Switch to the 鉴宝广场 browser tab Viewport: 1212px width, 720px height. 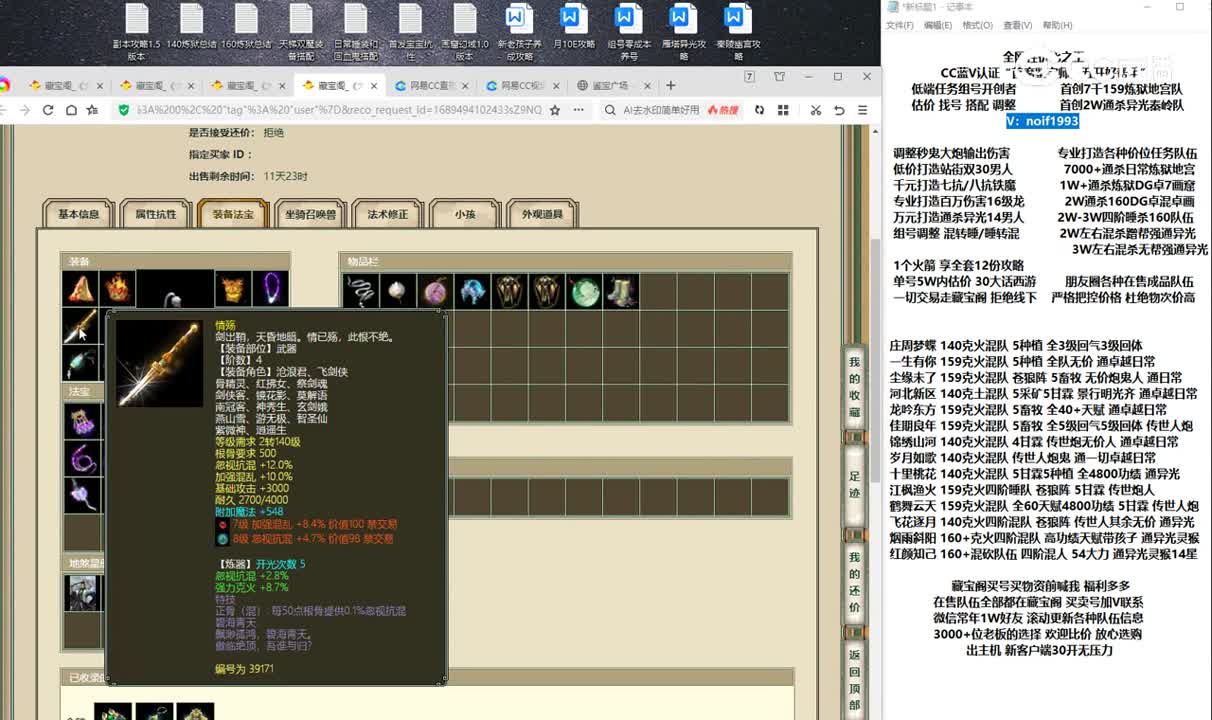coord(613,86)
